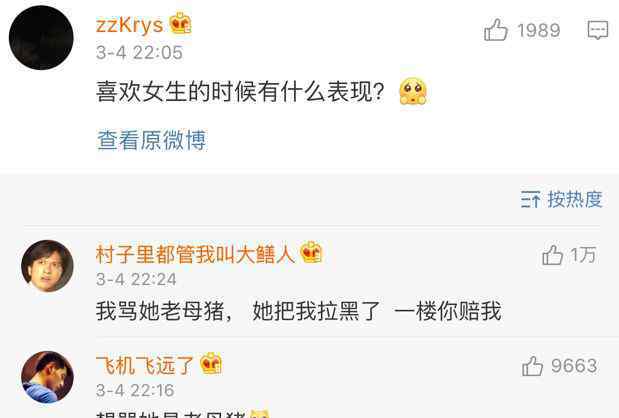View 村子里都管我叫大鳝人 avatar picture
Viewport: 619px width, 418px height.
tap(47, 266)
